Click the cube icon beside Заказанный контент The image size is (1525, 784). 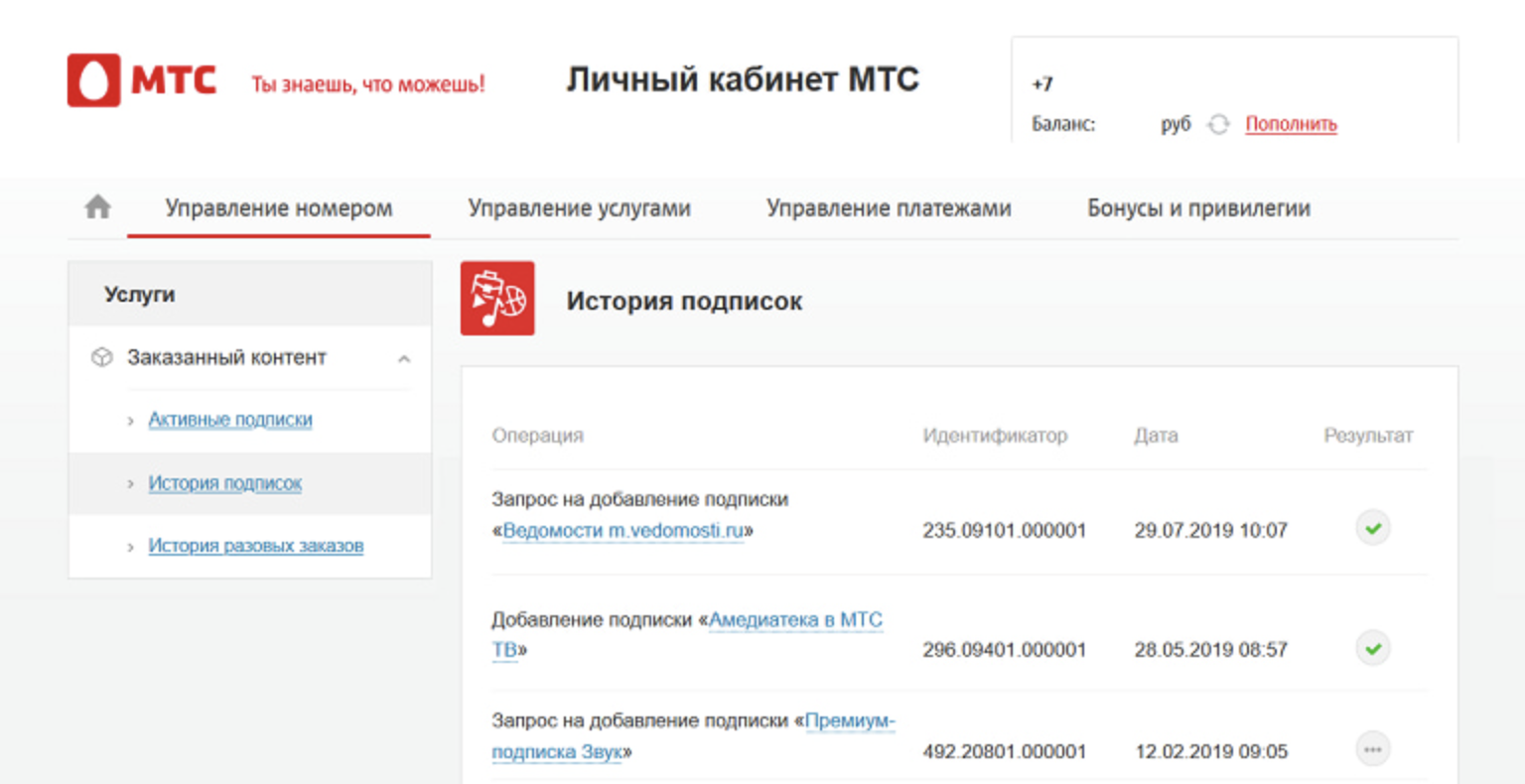(x=101, y=357)
